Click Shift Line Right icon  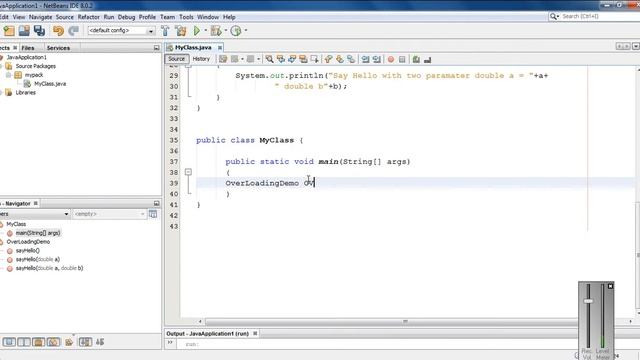pyautogui.click(x=377, y=60)
